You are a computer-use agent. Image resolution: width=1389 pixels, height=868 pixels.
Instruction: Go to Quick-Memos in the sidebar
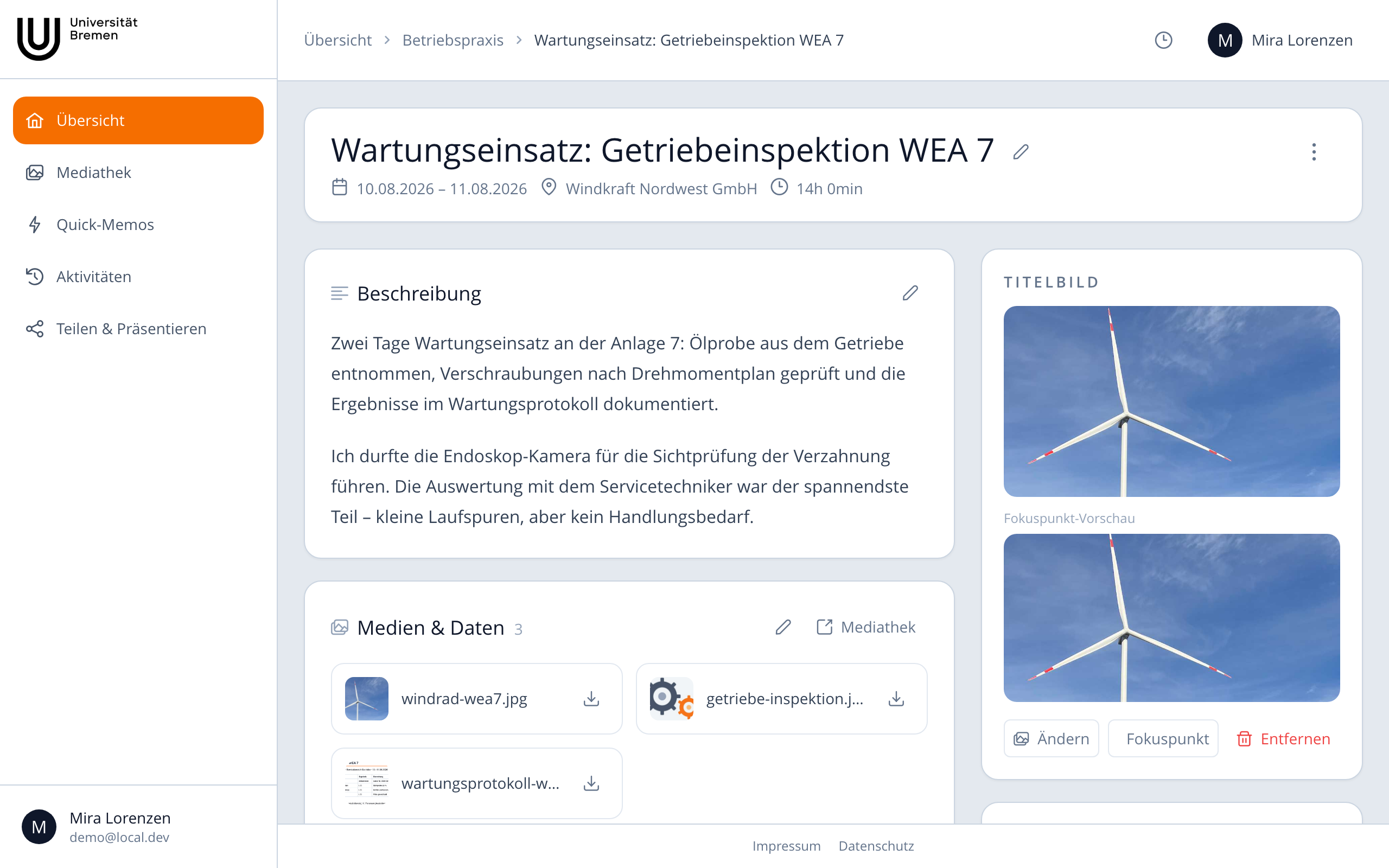(138, 225)
